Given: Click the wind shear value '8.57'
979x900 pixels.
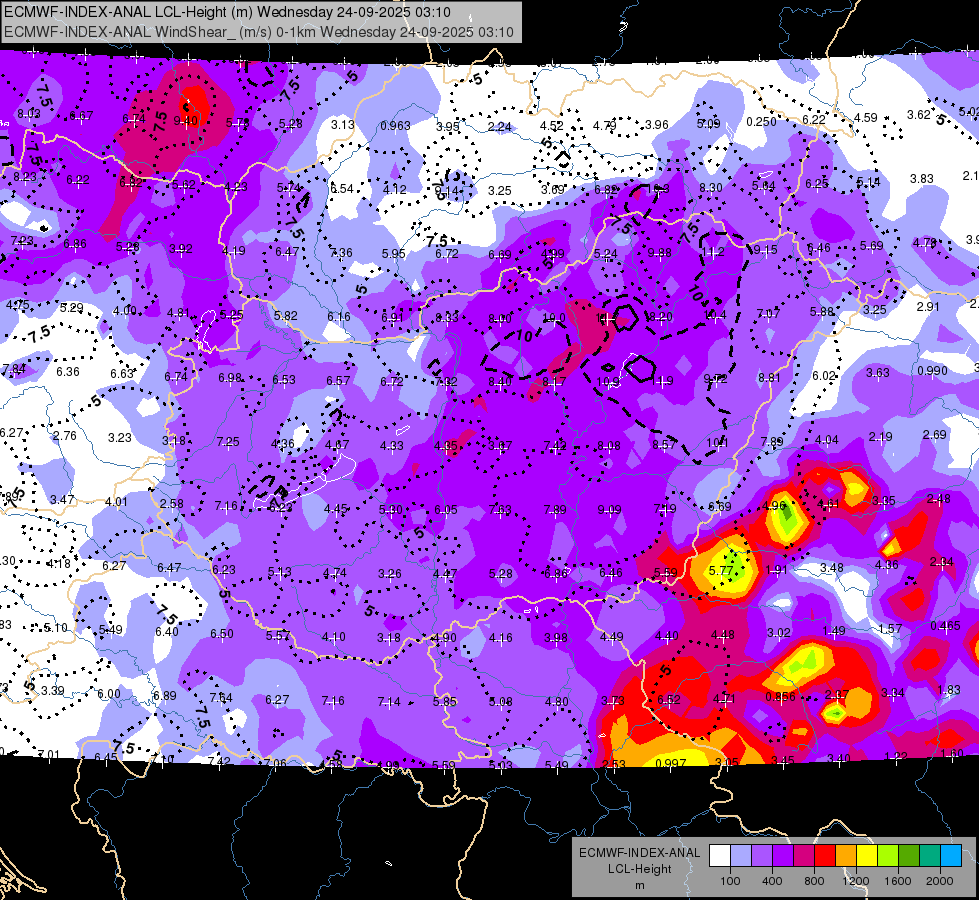Looking at the screenshot, I should point(664,444).
